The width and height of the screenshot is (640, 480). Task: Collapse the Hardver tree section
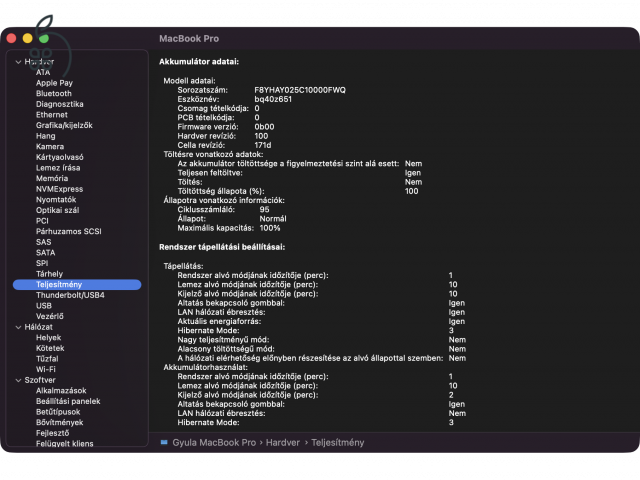18,62
